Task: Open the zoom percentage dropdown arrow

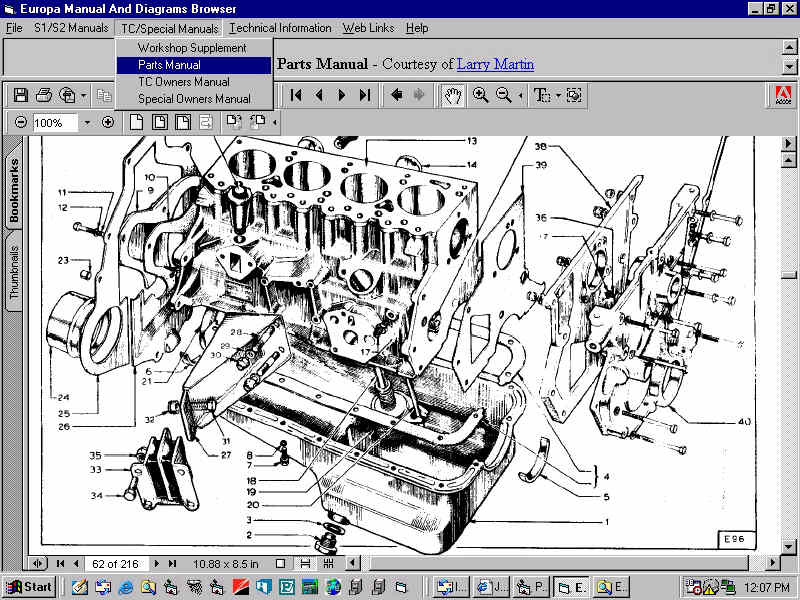Action: tap(87, 123)
